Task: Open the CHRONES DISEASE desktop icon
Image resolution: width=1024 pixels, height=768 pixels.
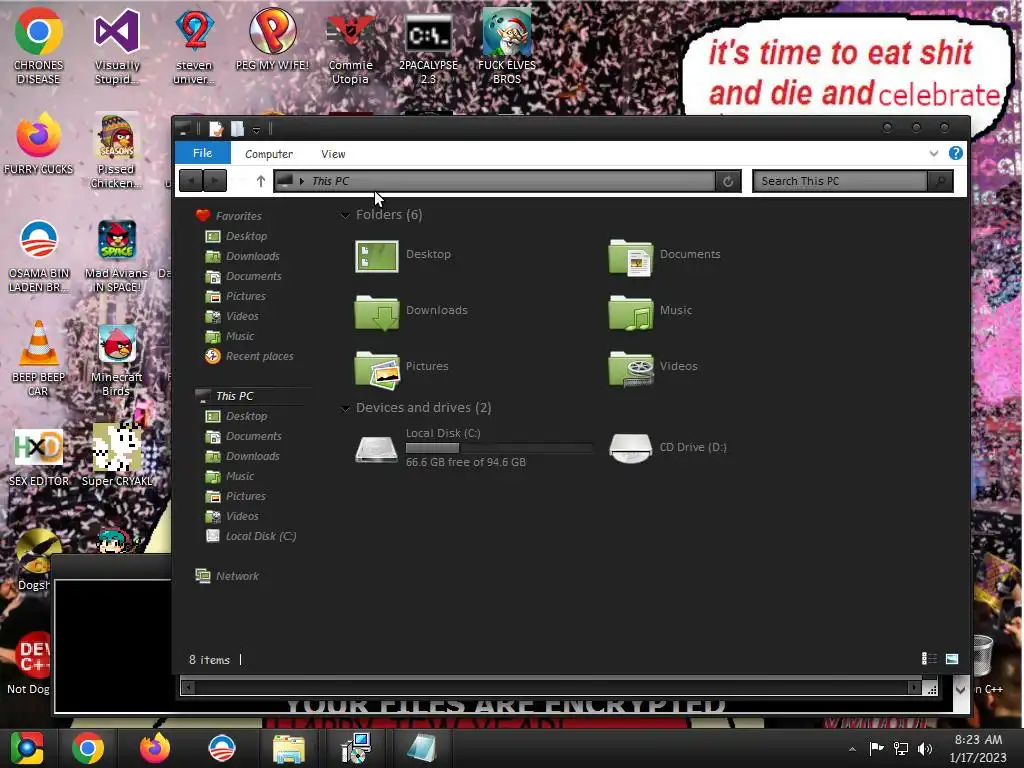Action: point(38,47)
